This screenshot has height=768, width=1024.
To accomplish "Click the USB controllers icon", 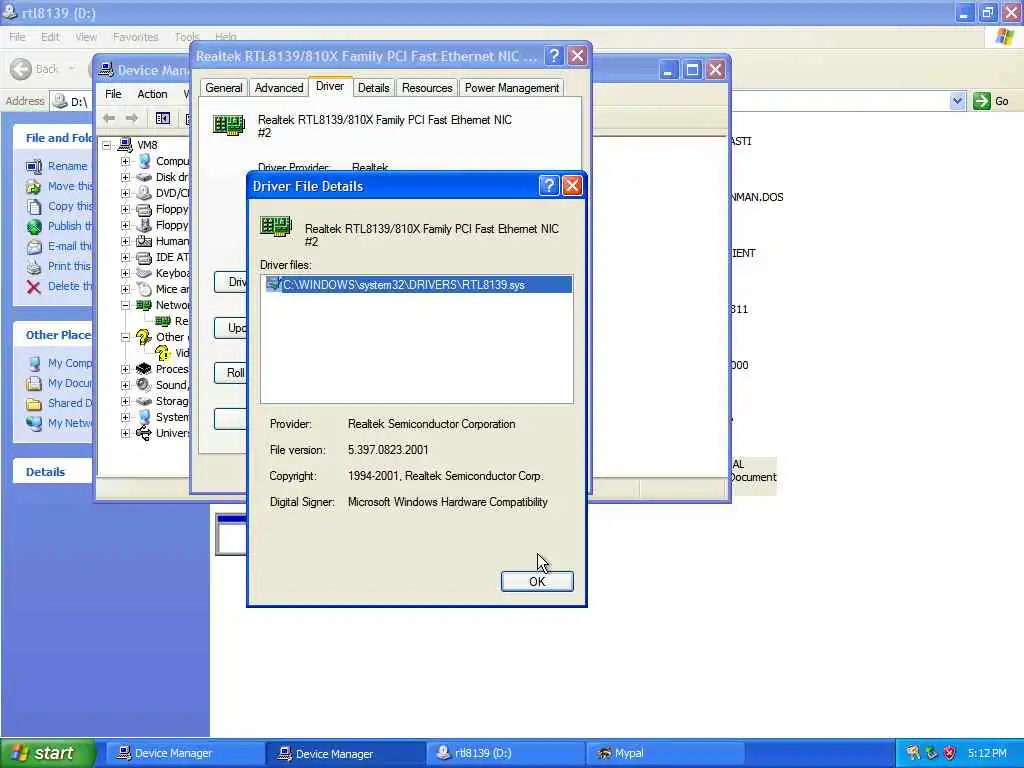I will tap(144, 433).
